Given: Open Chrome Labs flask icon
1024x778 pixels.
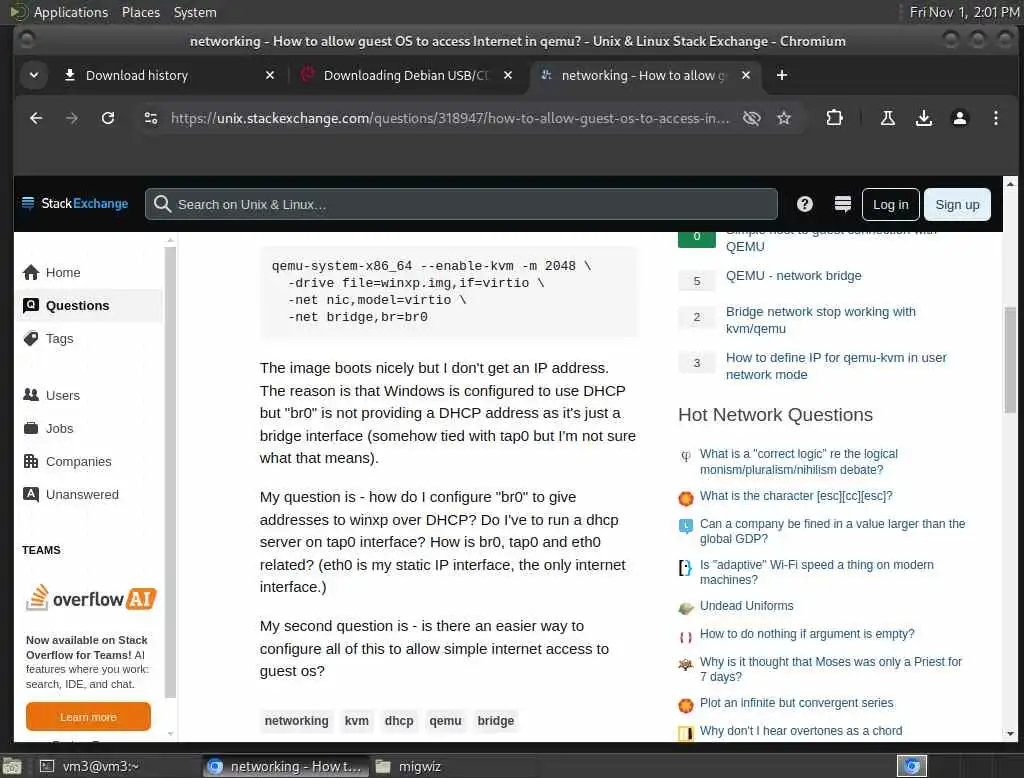Looking at the screenshot, I should (x=888, y=118).
